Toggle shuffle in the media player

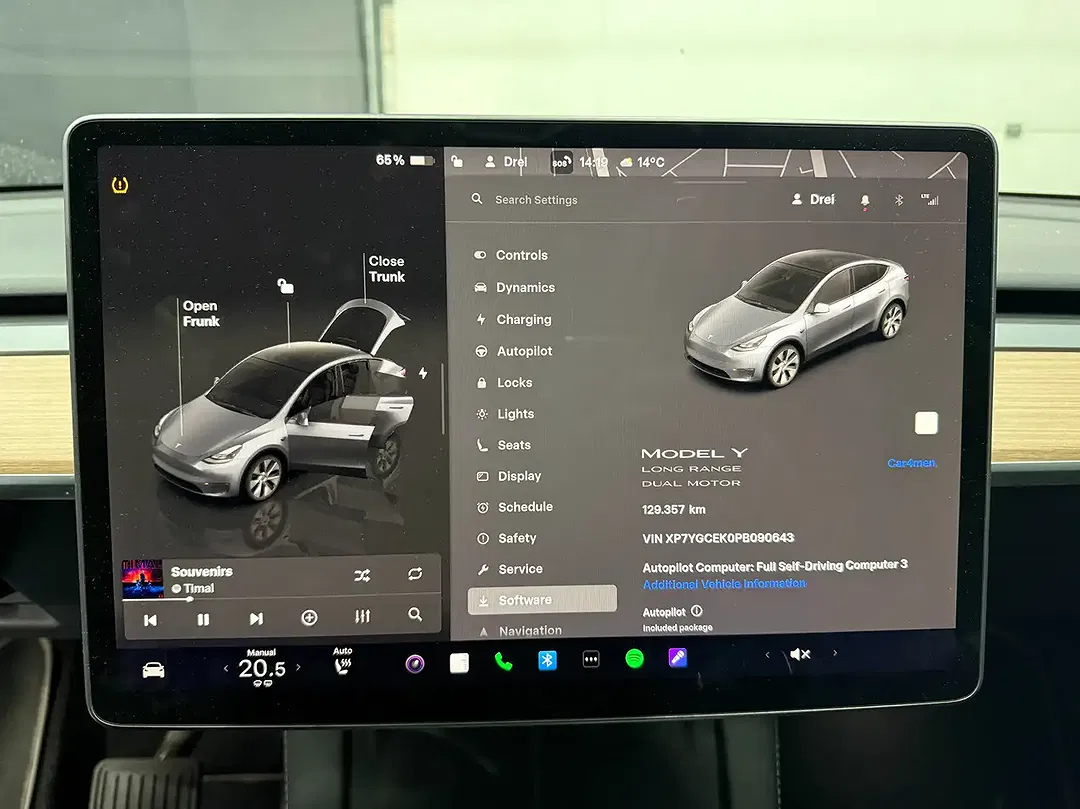click(x=362, y=575)
